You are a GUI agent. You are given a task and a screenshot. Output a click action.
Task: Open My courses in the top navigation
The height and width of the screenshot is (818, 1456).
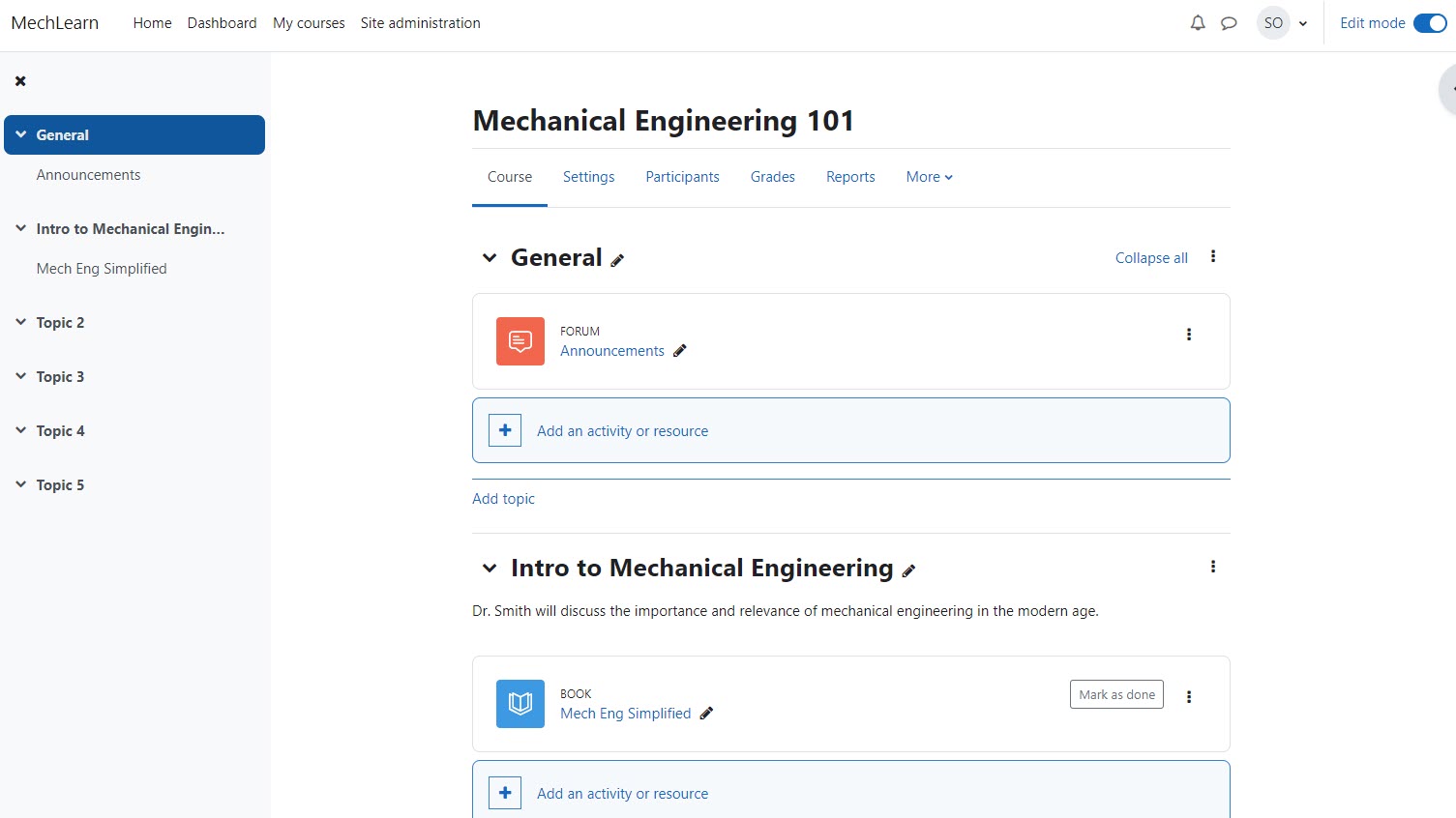point(309,23)
